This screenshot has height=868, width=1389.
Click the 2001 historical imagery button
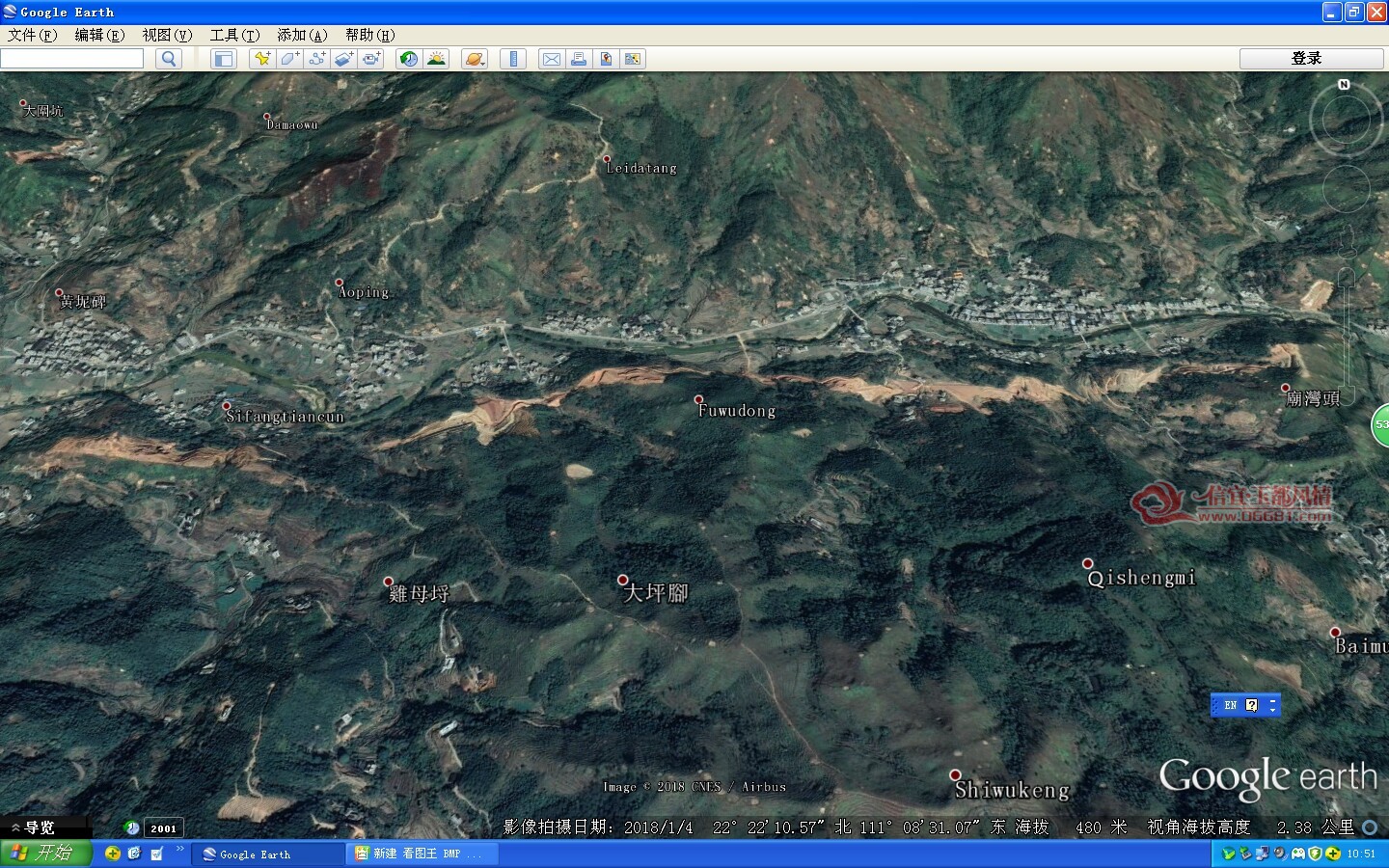[164, 827]
